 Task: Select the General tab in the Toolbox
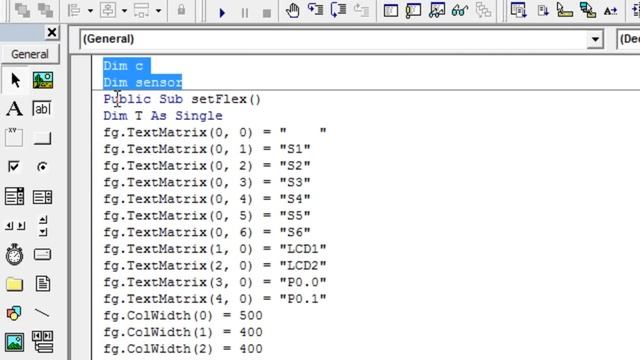pos(30,54)
